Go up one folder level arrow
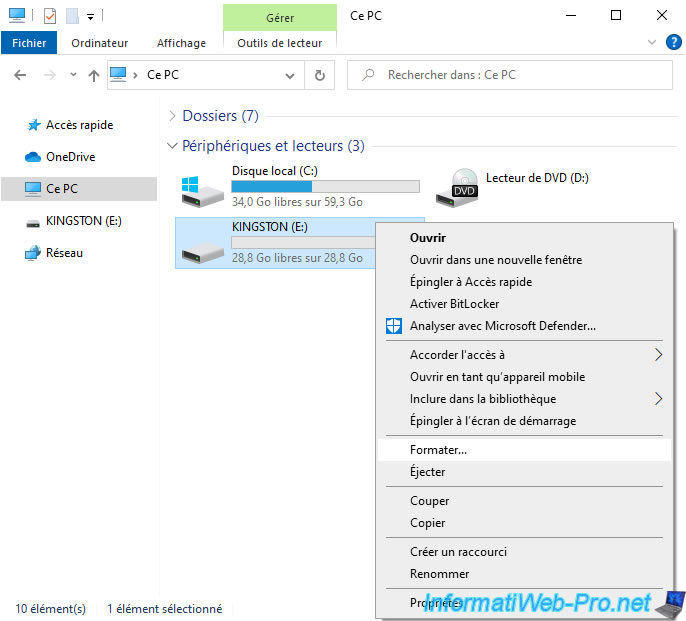Image resolution: width=686 pixels, height=621 pixels. (93, 75)
